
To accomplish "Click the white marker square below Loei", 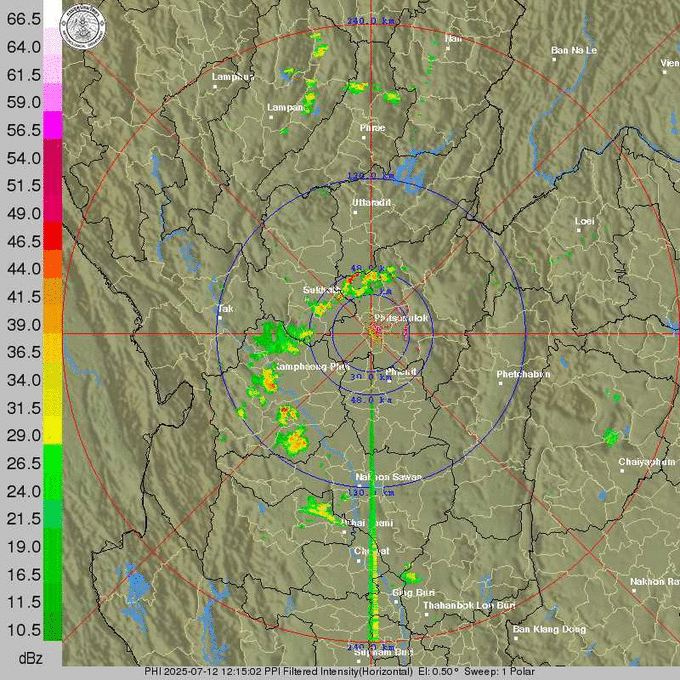I will point(579,230).
